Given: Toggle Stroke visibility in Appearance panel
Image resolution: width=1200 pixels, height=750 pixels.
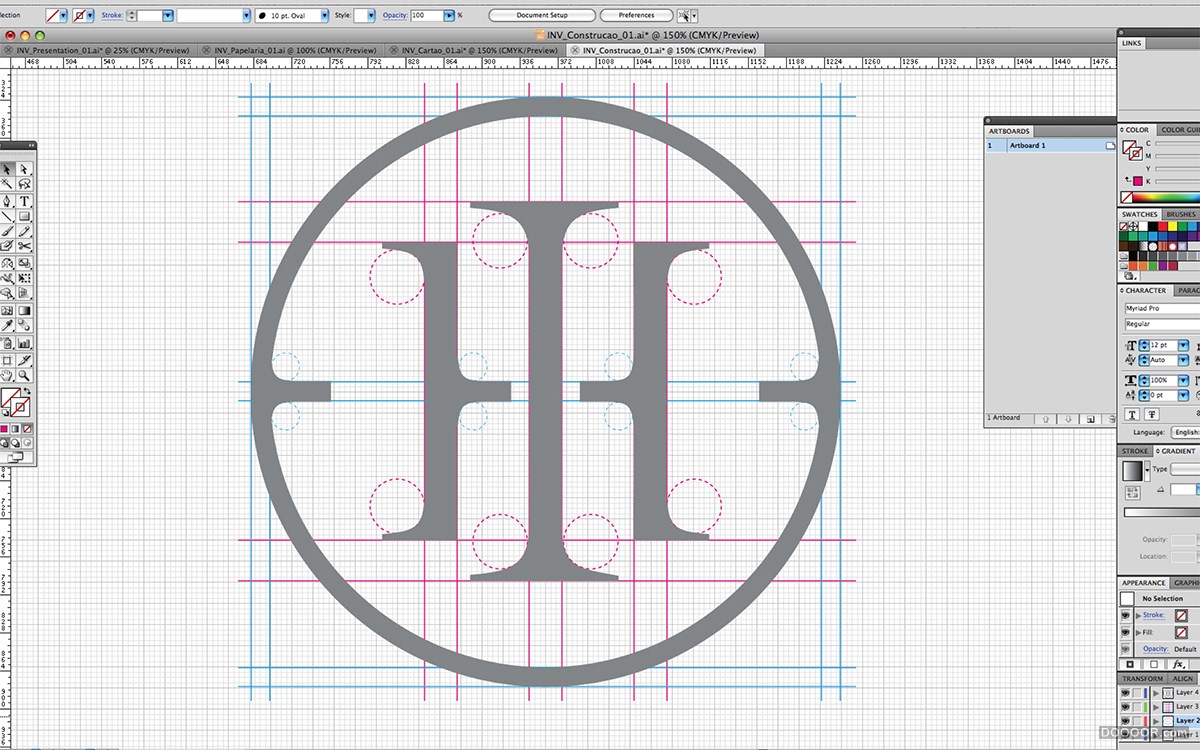Looking at the screenshot, I should [1126, 615].
